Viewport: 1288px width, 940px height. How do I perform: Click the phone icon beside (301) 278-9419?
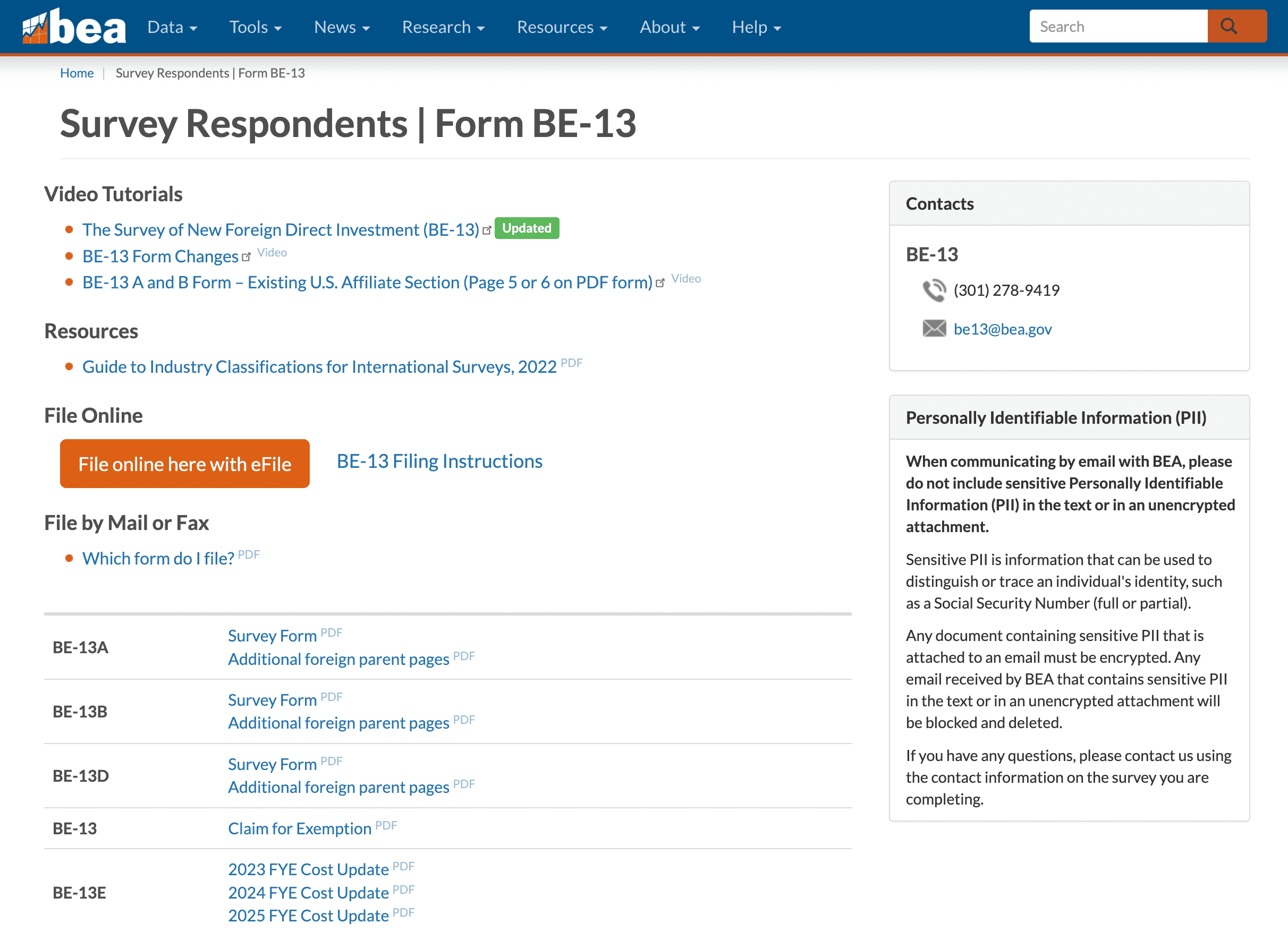[x=934, y=291]
